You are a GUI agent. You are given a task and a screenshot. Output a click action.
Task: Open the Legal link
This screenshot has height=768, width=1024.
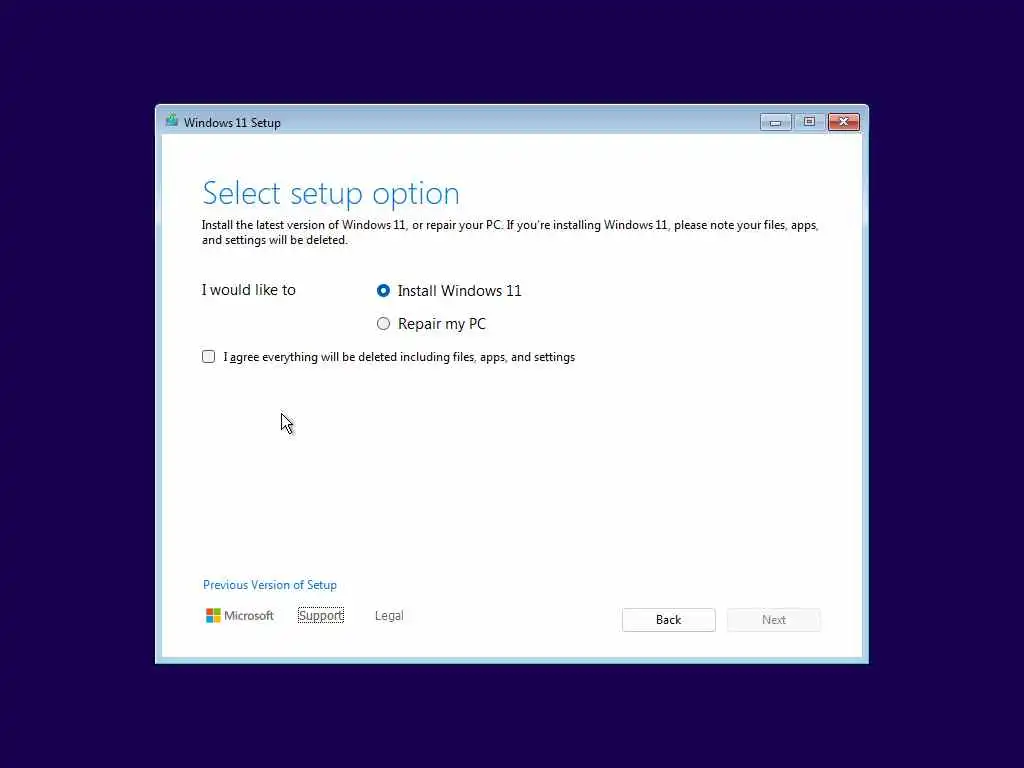389,615
